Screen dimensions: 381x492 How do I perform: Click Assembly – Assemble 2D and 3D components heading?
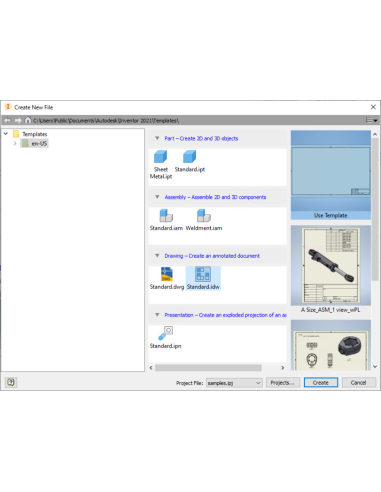[x=215, y=197]
